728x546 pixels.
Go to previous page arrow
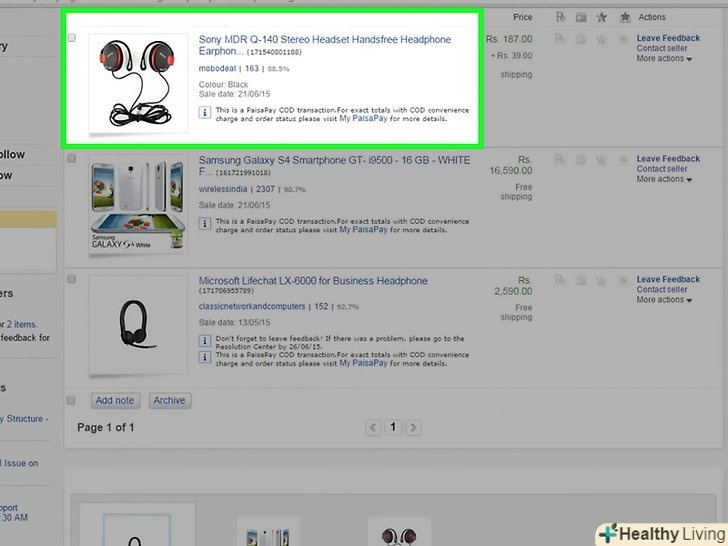click(373, 427)
